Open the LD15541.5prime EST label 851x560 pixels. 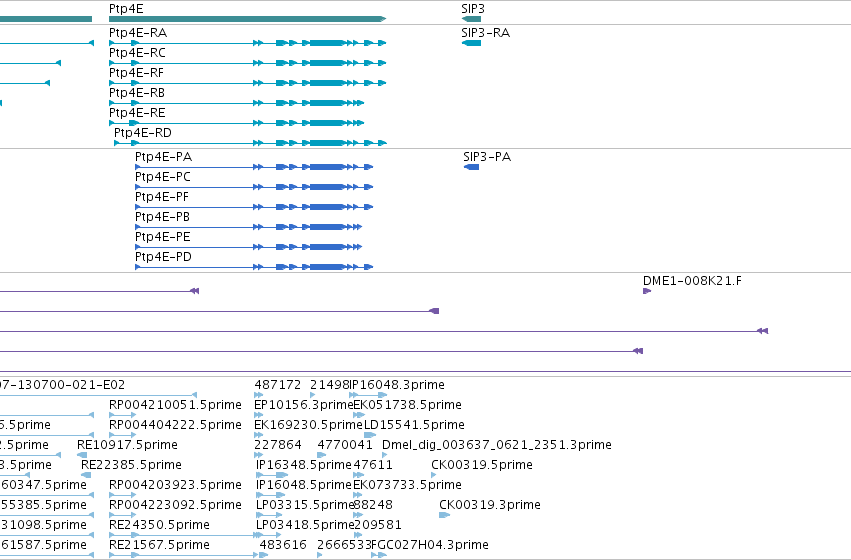[414, 425]
